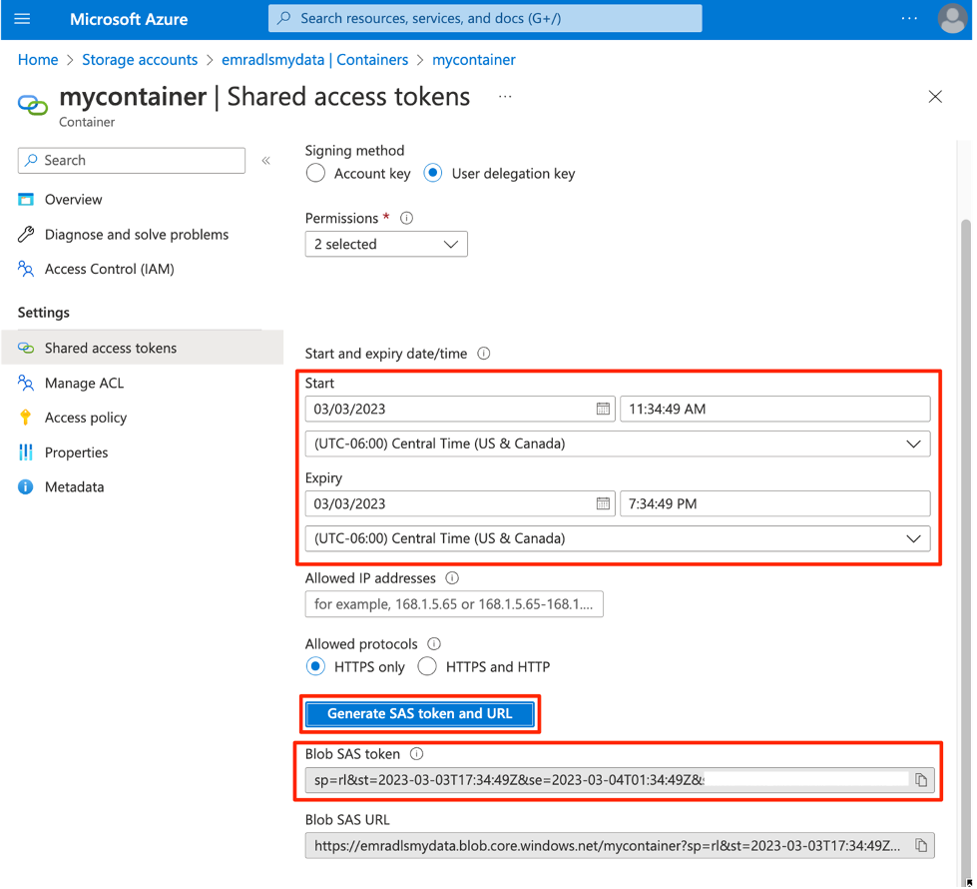Focus the Allowed IP addresses field
Image resolution: width=977 pixels, height=889 pixels.
pyautogui.click(x=454, y=604)
